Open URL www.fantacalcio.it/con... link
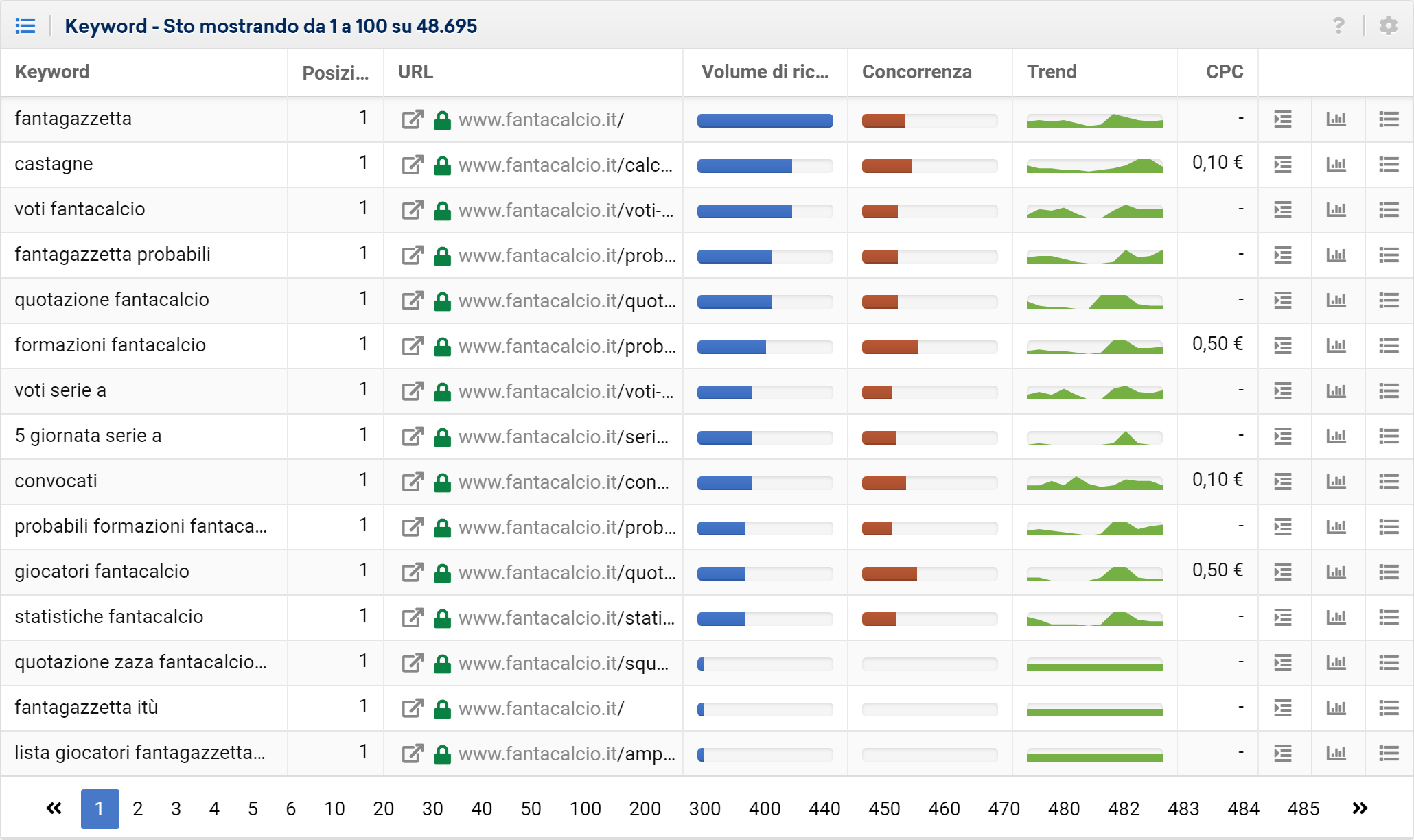1414x840 pixels. click(x=564, y=482)
